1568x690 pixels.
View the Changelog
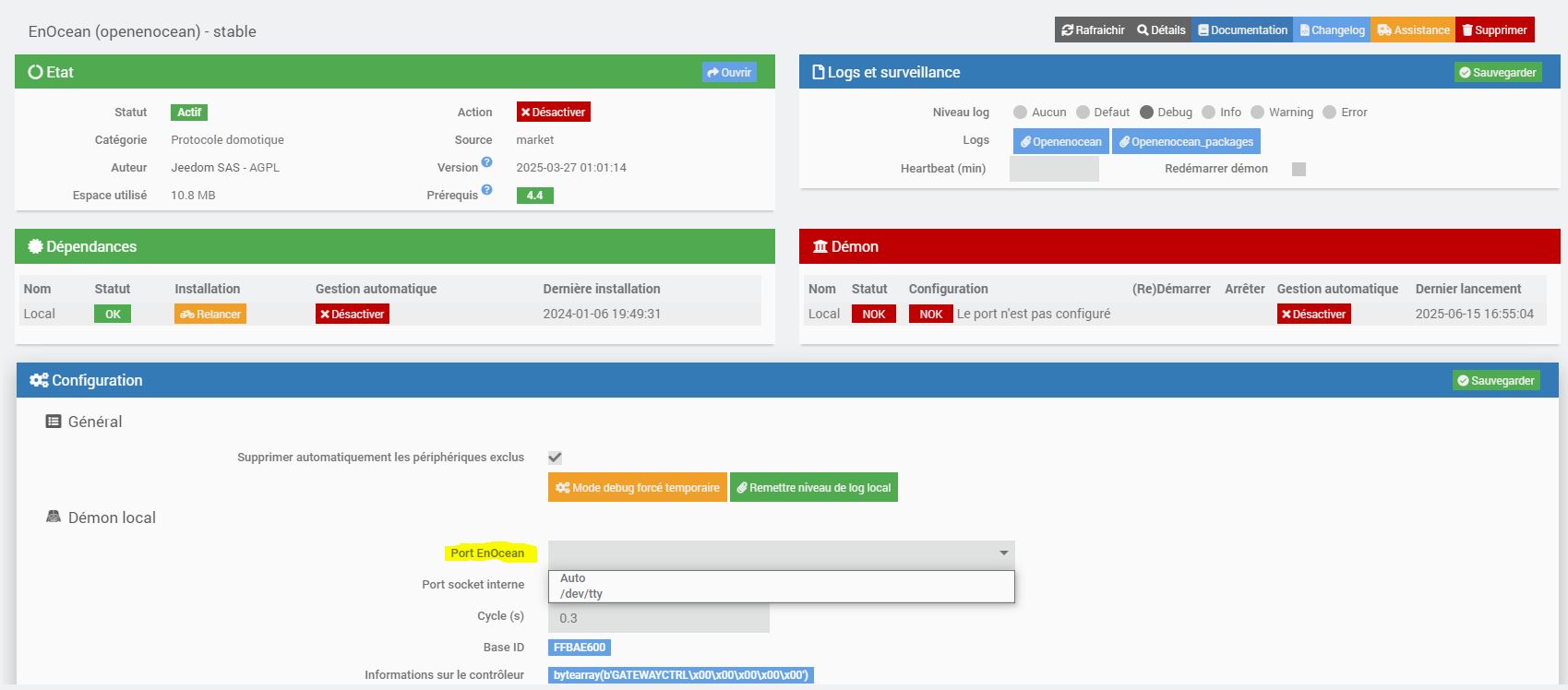coord(1332,30)
